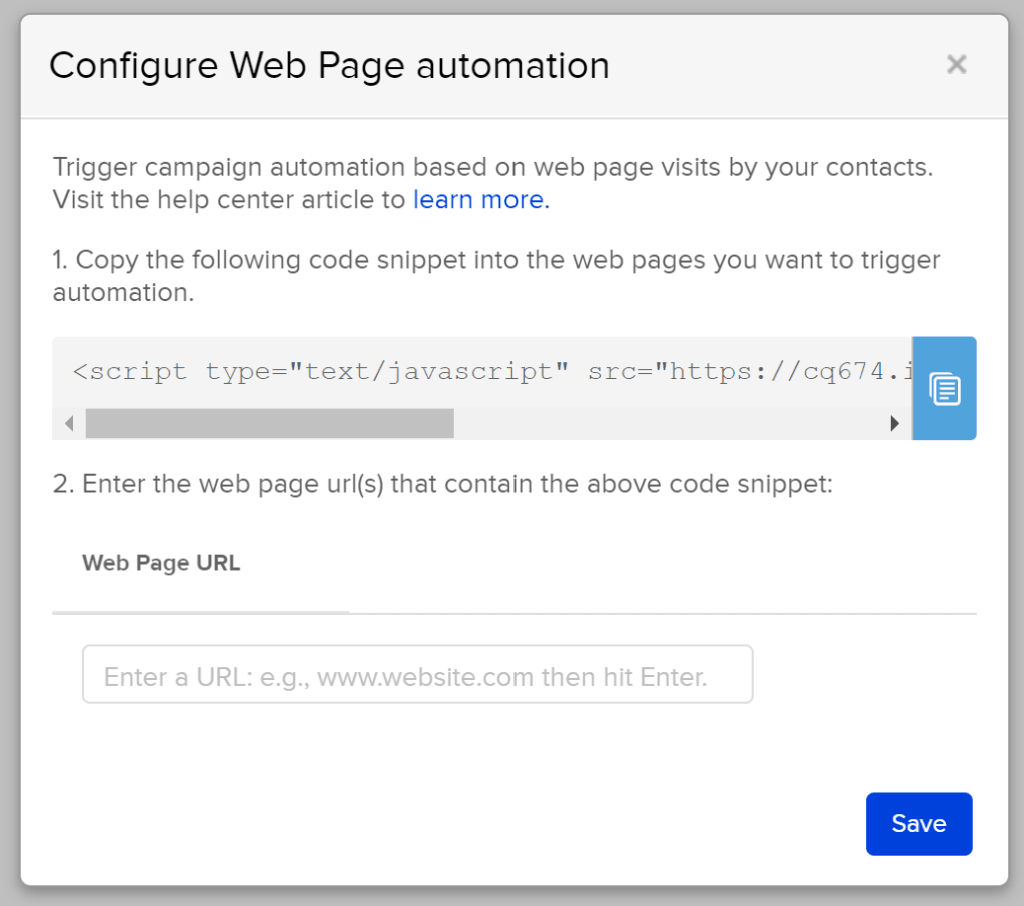
Task: Click the type="text/javascript" attribute in the snippet
Action: click(x=387, y=372)
